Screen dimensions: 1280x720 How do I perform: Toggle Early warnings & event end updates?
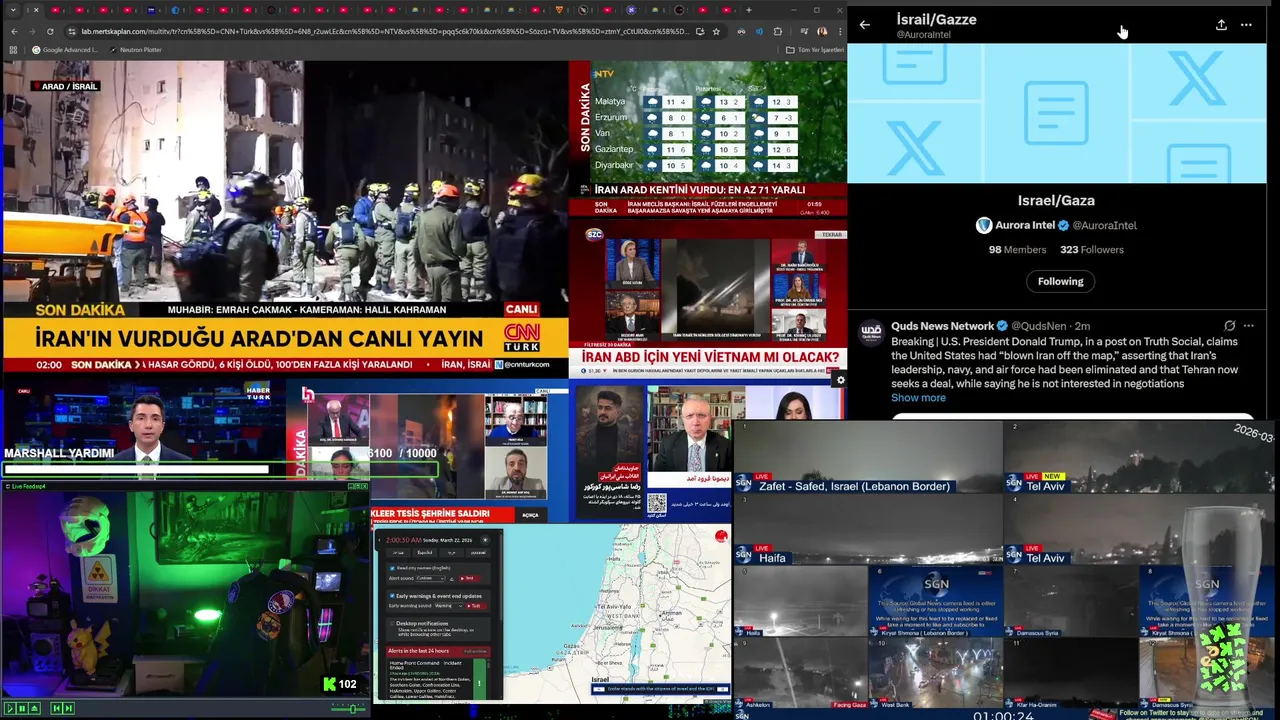click(x=392, y=596)
